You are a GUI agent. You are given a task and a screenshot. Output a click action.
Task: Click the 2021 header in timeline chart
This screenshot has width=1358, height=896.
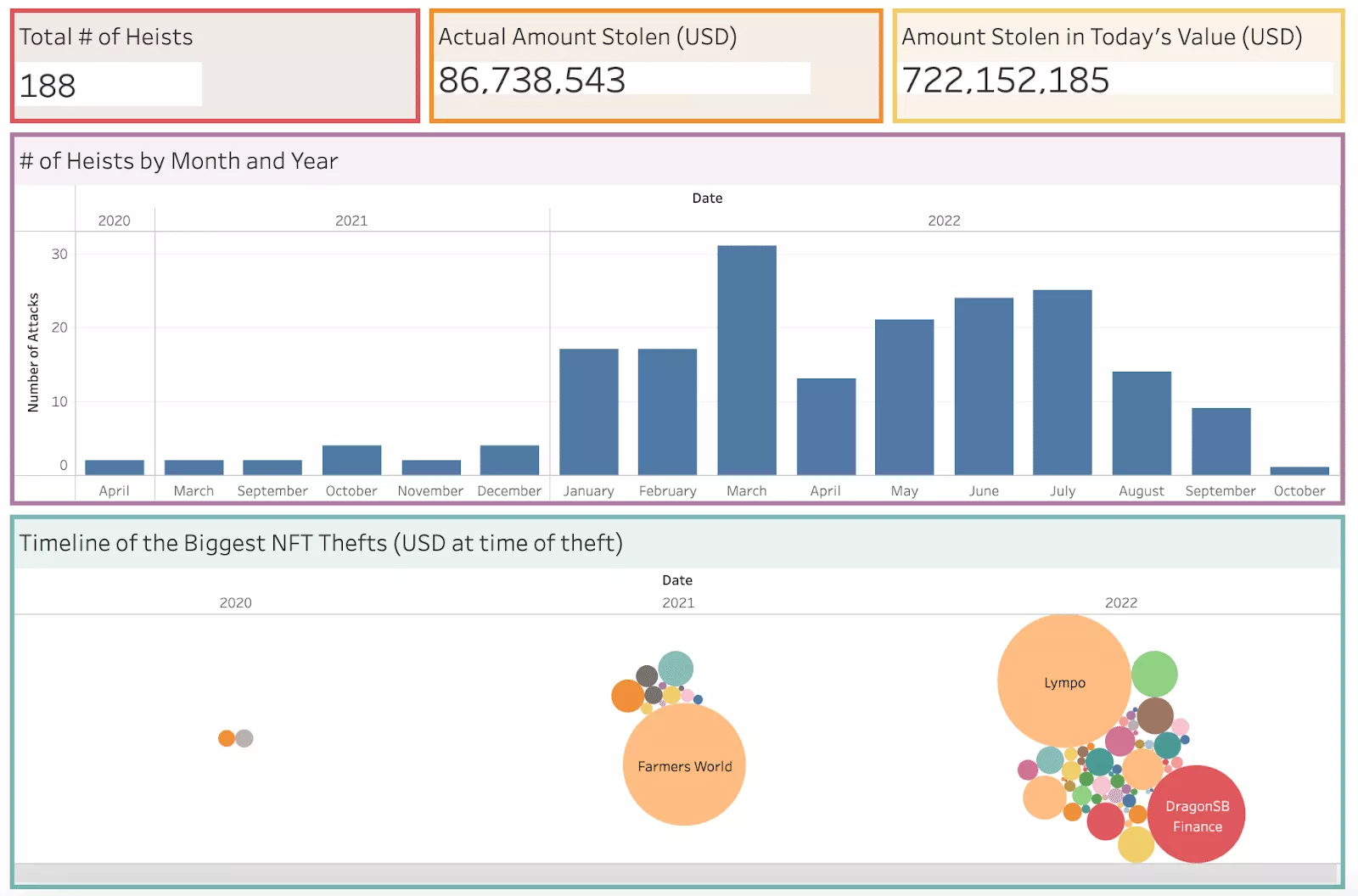678,602
